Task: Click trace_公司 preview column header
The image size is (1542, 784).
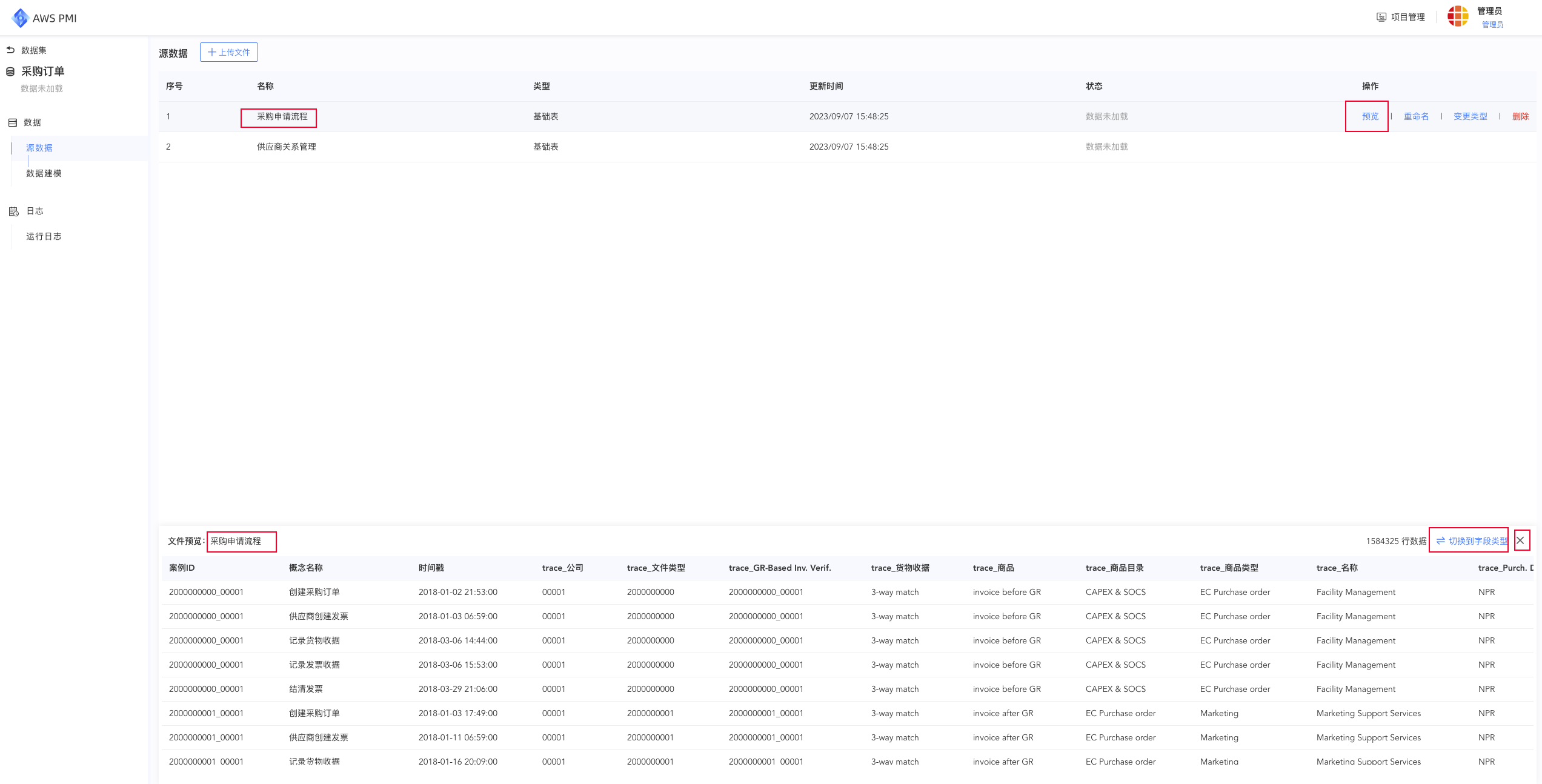Action: tap(563, 568)
